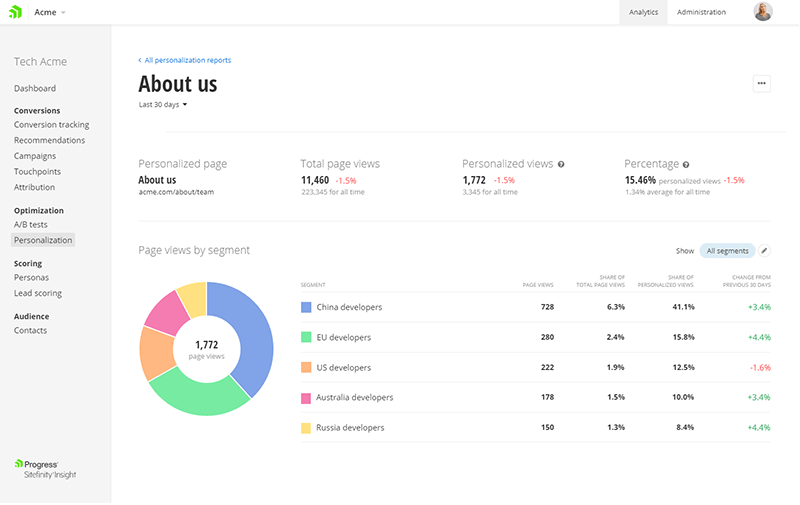
Task: Click the Personalized views help icon
Action: coord(561,164)
